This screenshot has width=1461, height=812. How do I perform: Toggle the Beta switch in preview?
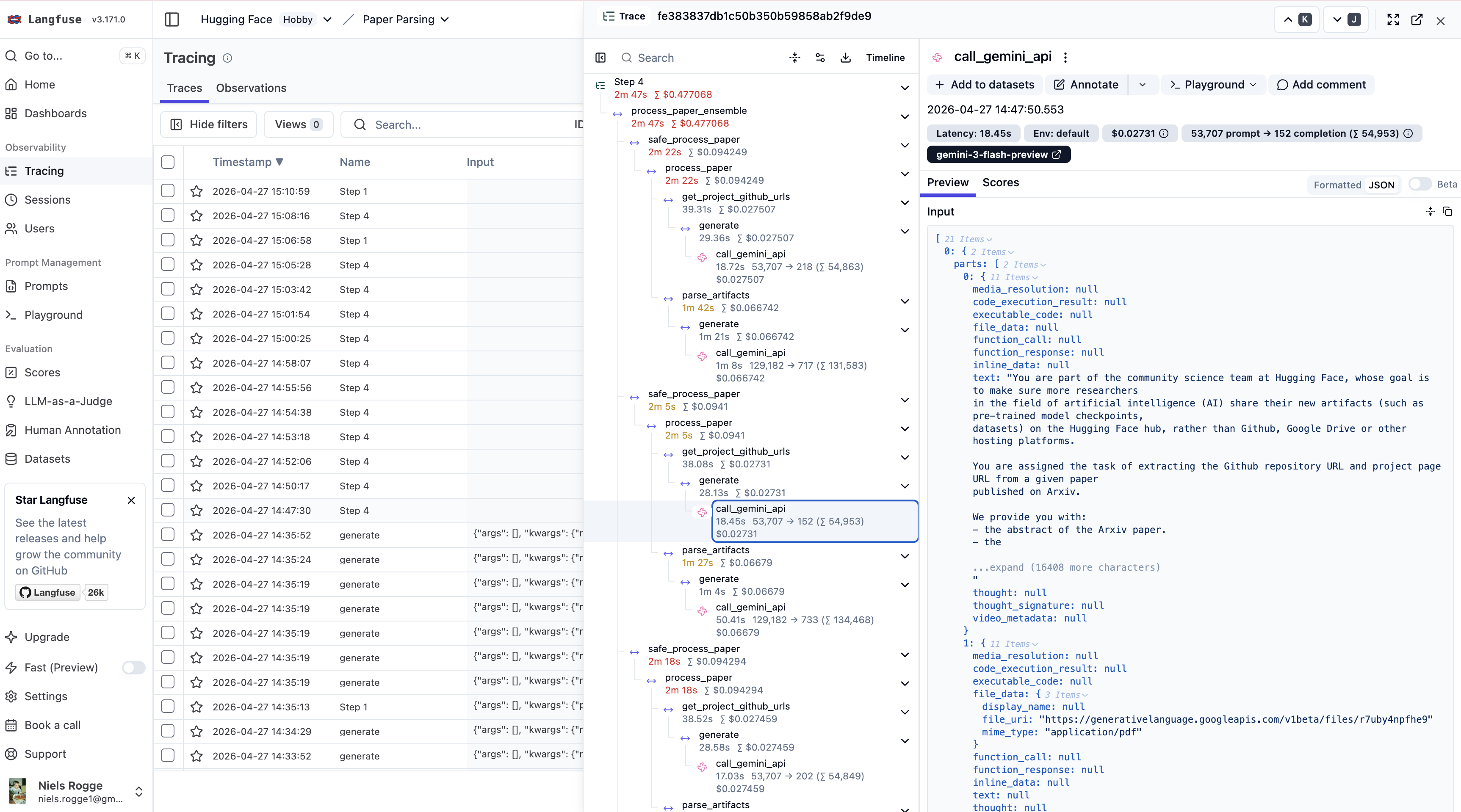pos(1420,184)
